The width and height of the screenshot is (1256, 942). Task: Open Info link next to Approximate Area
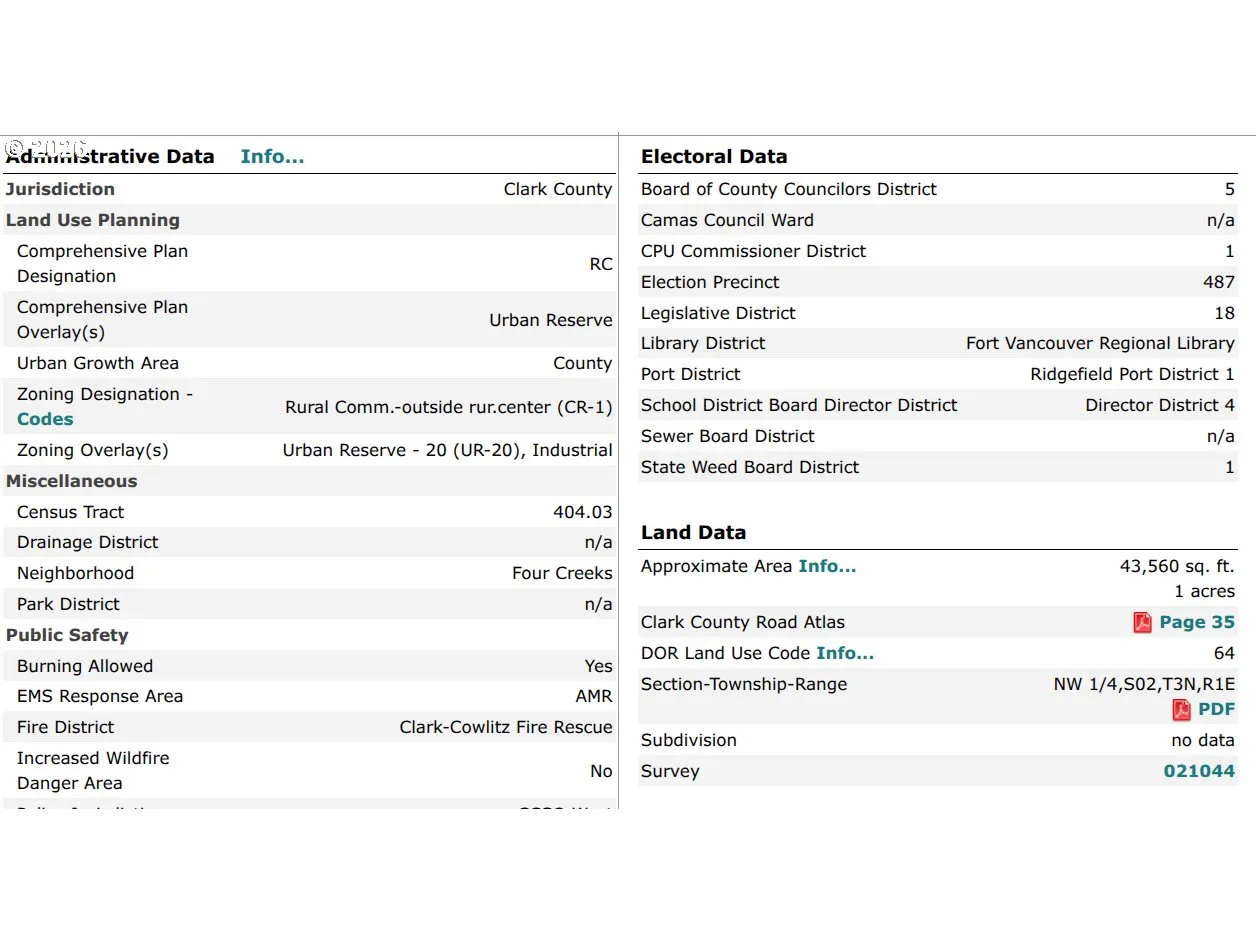tap(827, 566)
